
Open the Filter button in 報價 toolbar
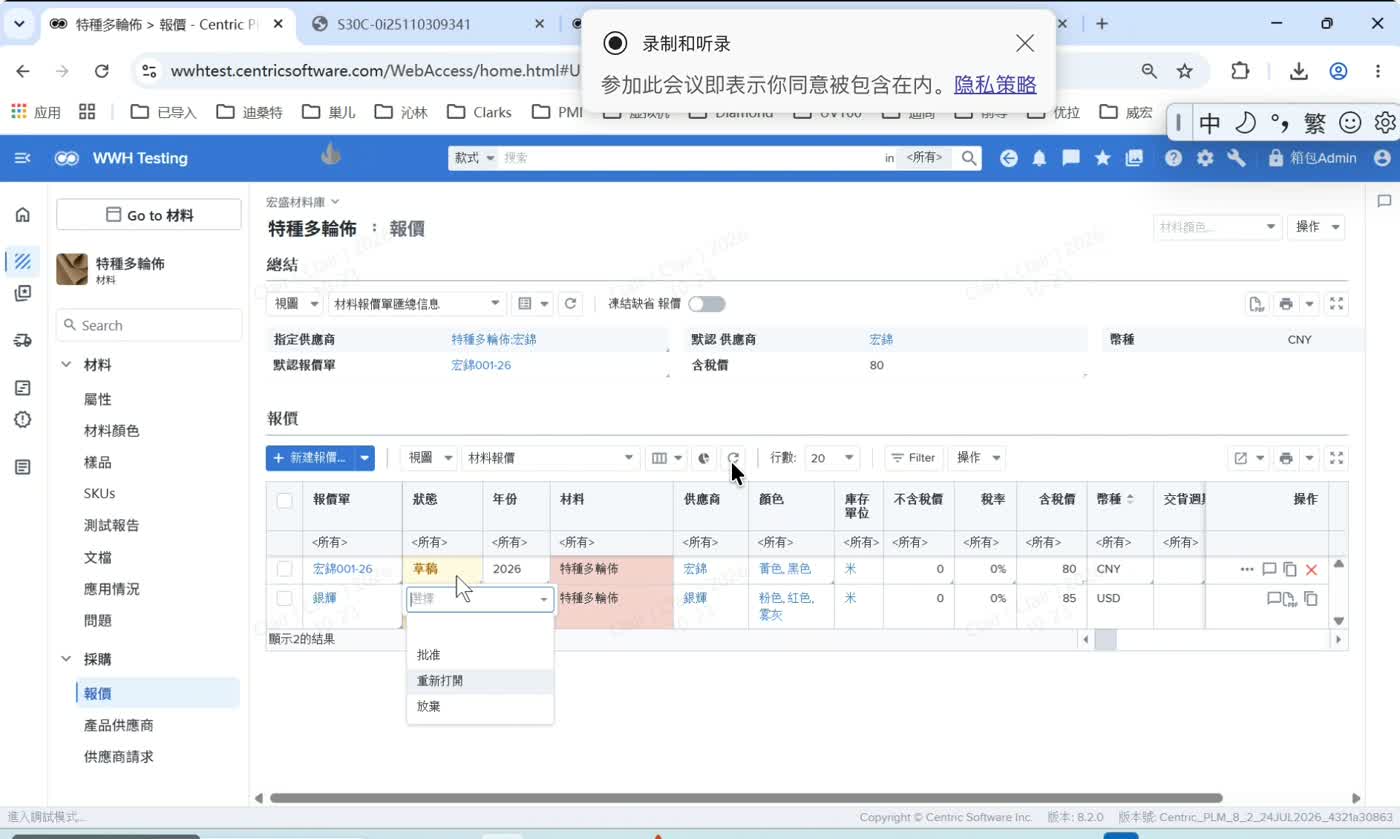[913, 458]
